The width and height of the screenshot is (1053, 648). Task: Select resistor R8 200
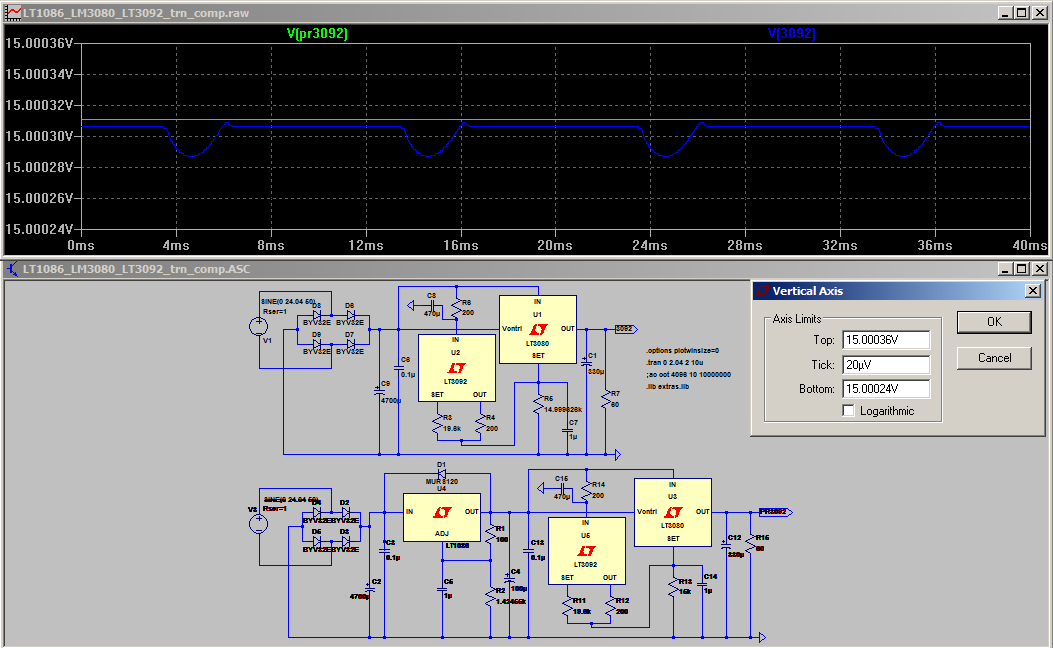(x=457, y=308)
